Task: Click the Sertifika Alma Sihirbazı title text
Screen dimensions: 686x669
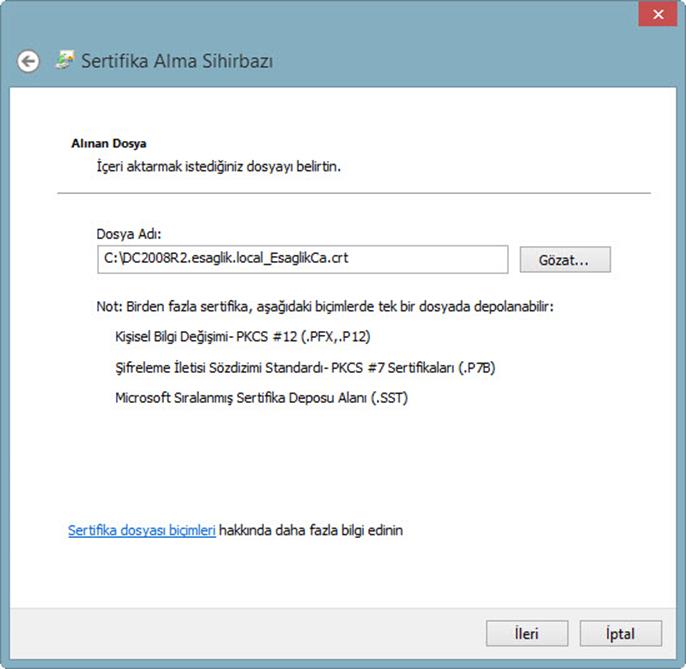Action: (177, 61)
